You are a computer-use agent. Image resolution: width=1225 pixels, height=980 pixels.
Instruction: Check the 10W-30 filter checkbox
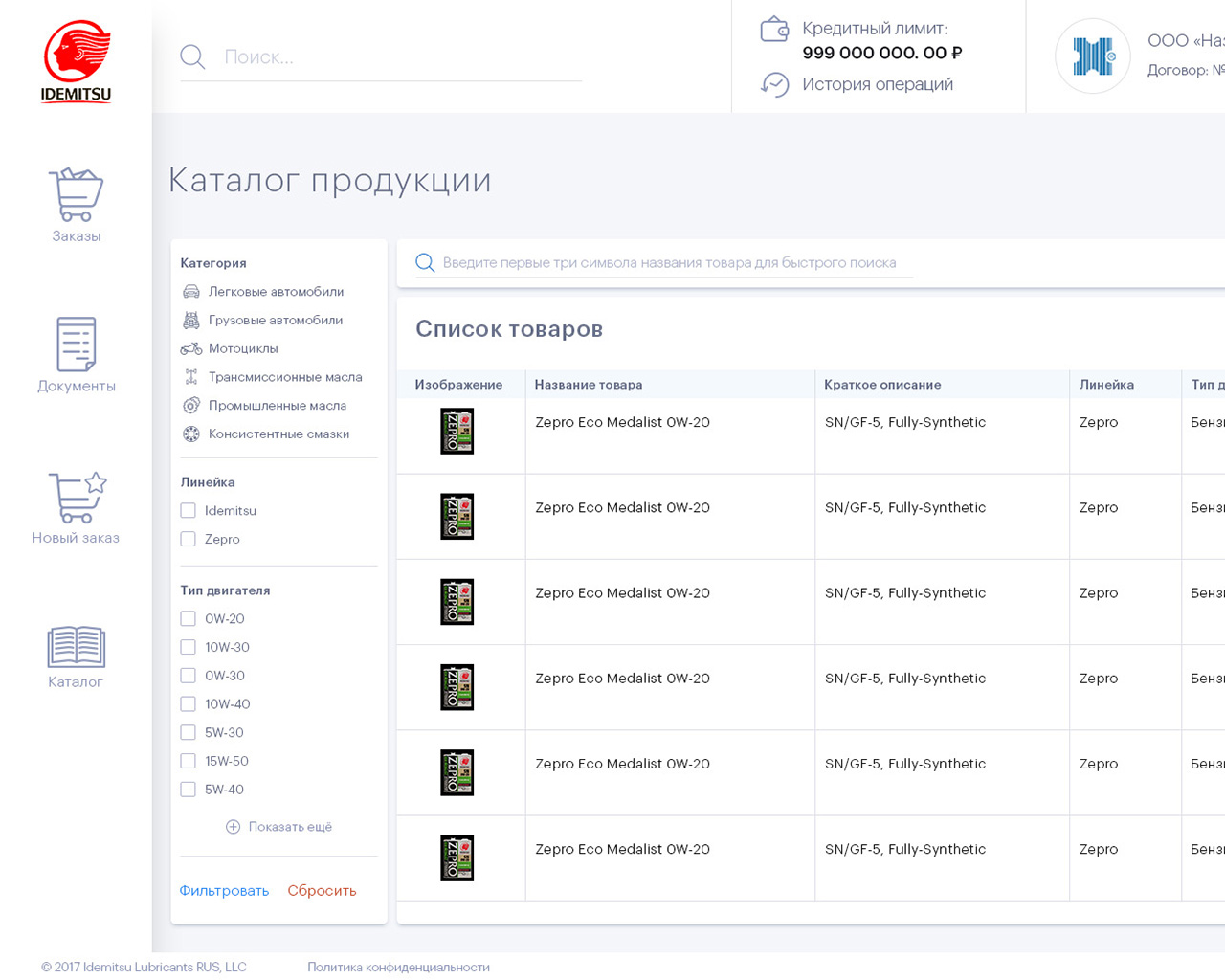188,648
